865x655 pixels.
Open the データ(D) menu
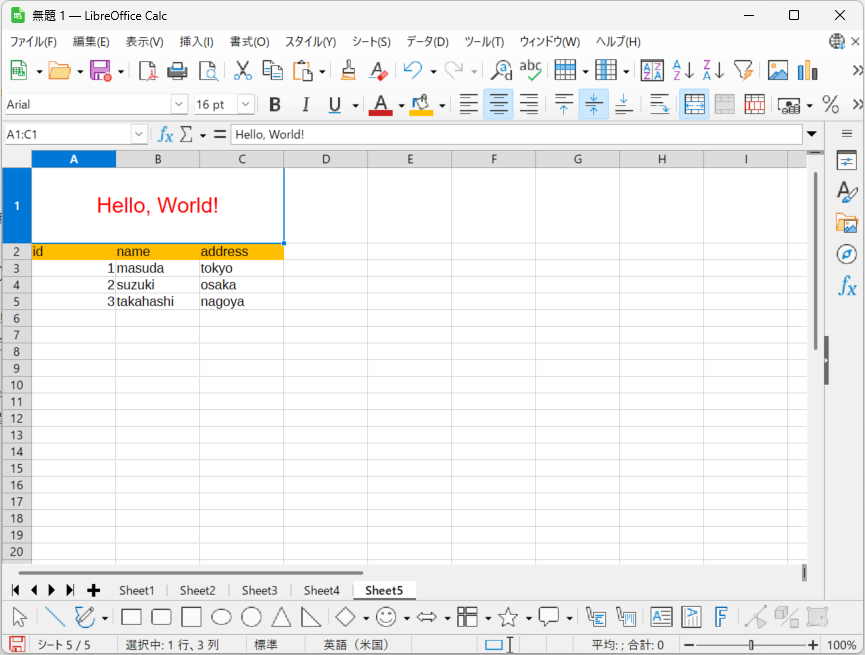(427, 42)
